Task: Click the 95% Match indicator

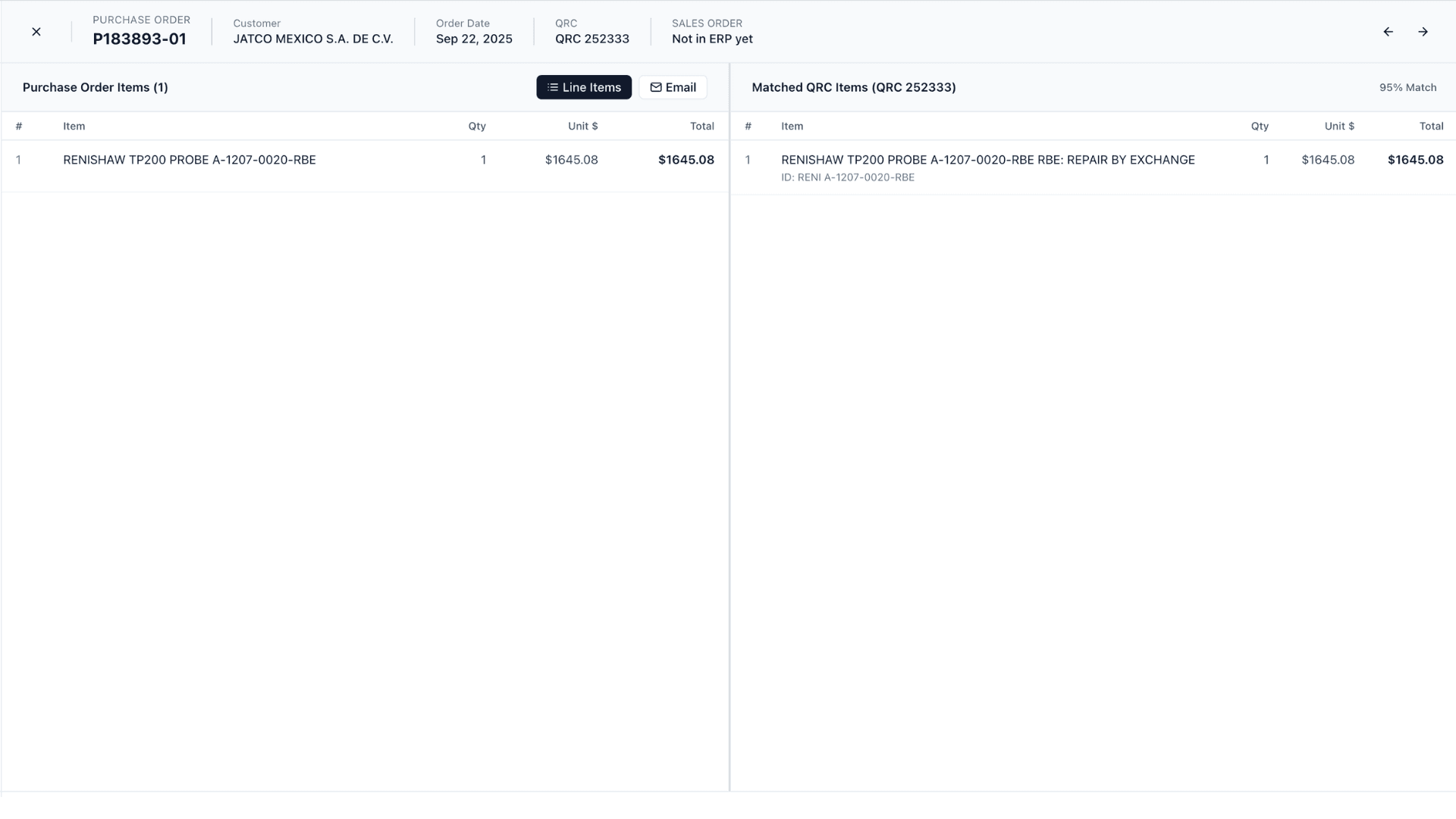Action: click(1407, 87)
